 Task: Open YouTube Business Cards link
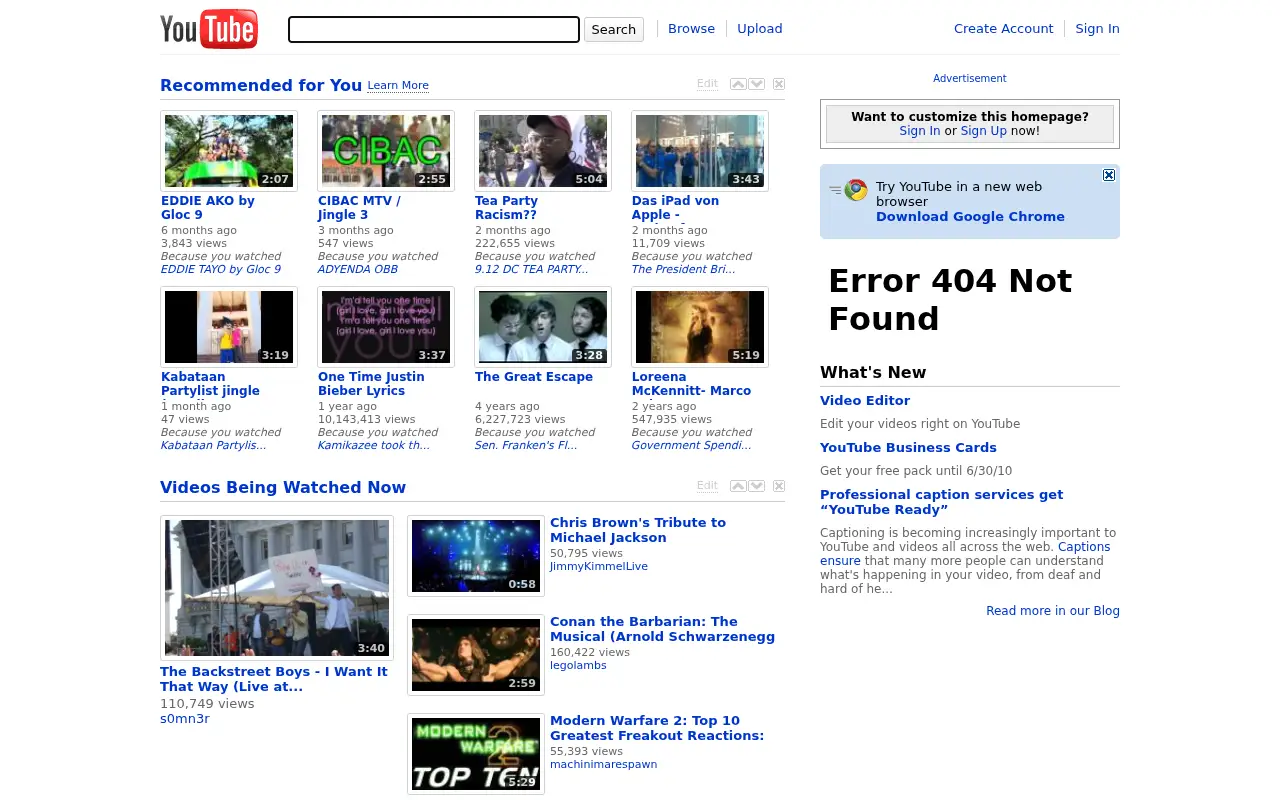click(908, 448)
